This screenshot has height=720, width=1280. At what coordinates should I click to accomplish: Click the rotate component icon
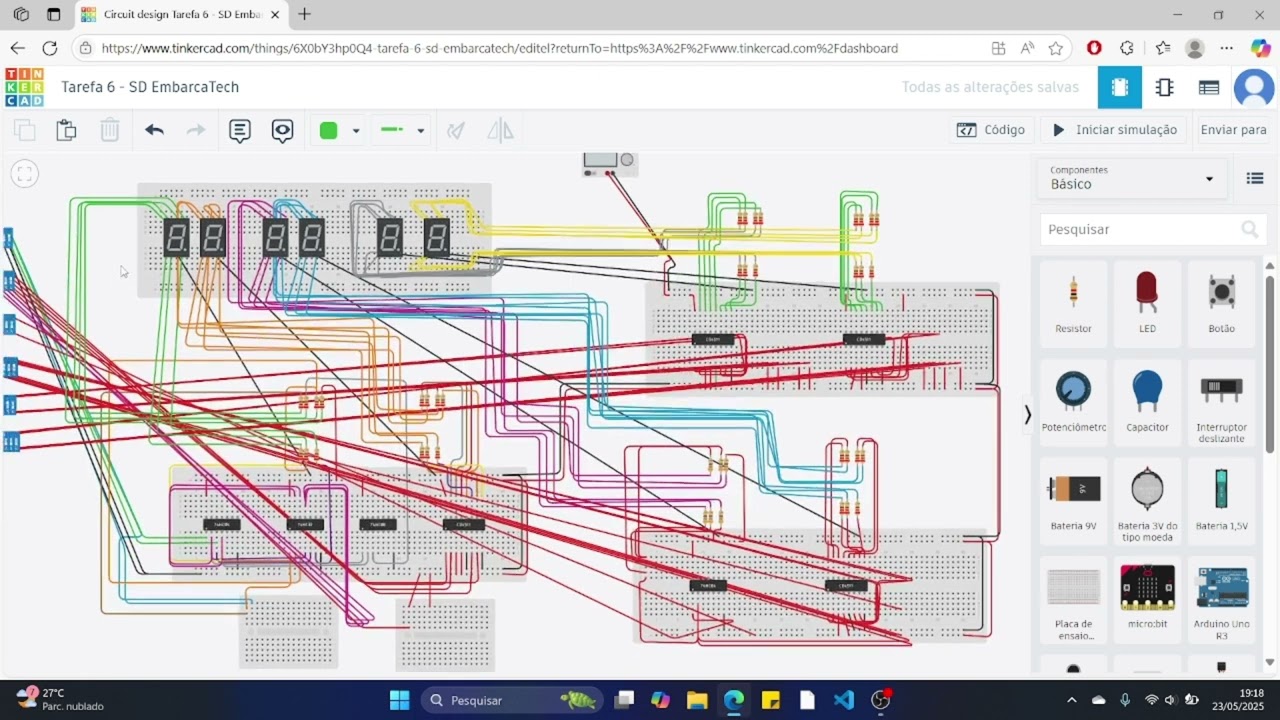456,130
